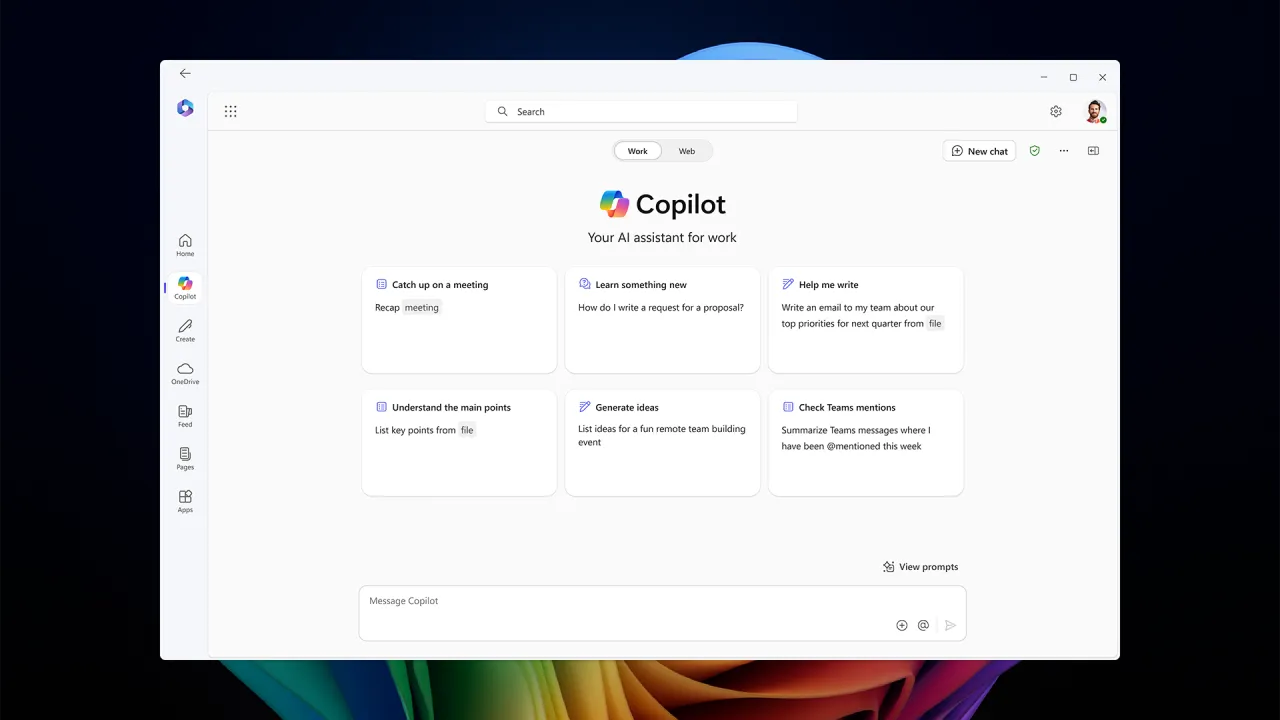1280x720 pixels.
Task: Open OneDrive from the sidebar
Action: point(185,373)
